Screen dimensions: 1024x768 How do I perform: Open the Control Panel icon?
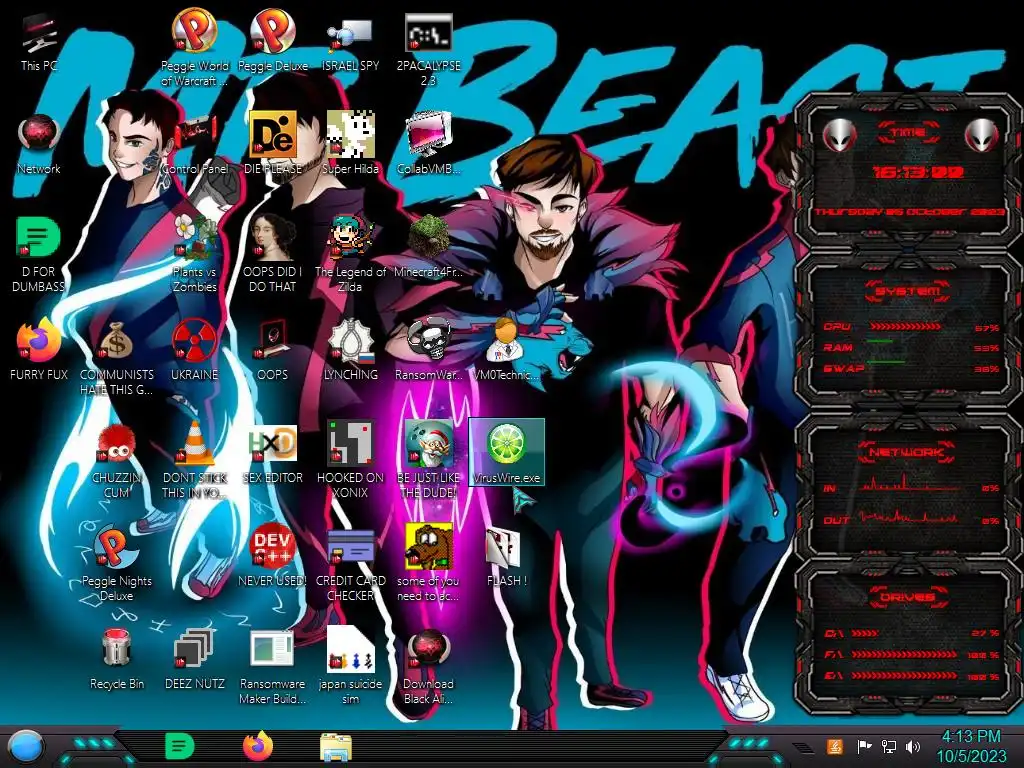point(195,144)
